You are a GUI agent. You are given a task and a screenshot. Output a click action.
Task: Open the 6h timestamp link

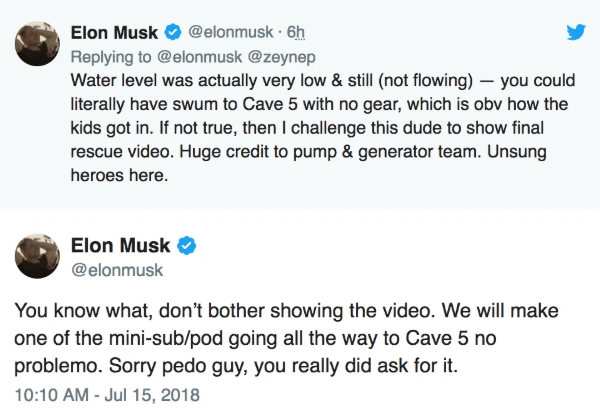(296, 31)
